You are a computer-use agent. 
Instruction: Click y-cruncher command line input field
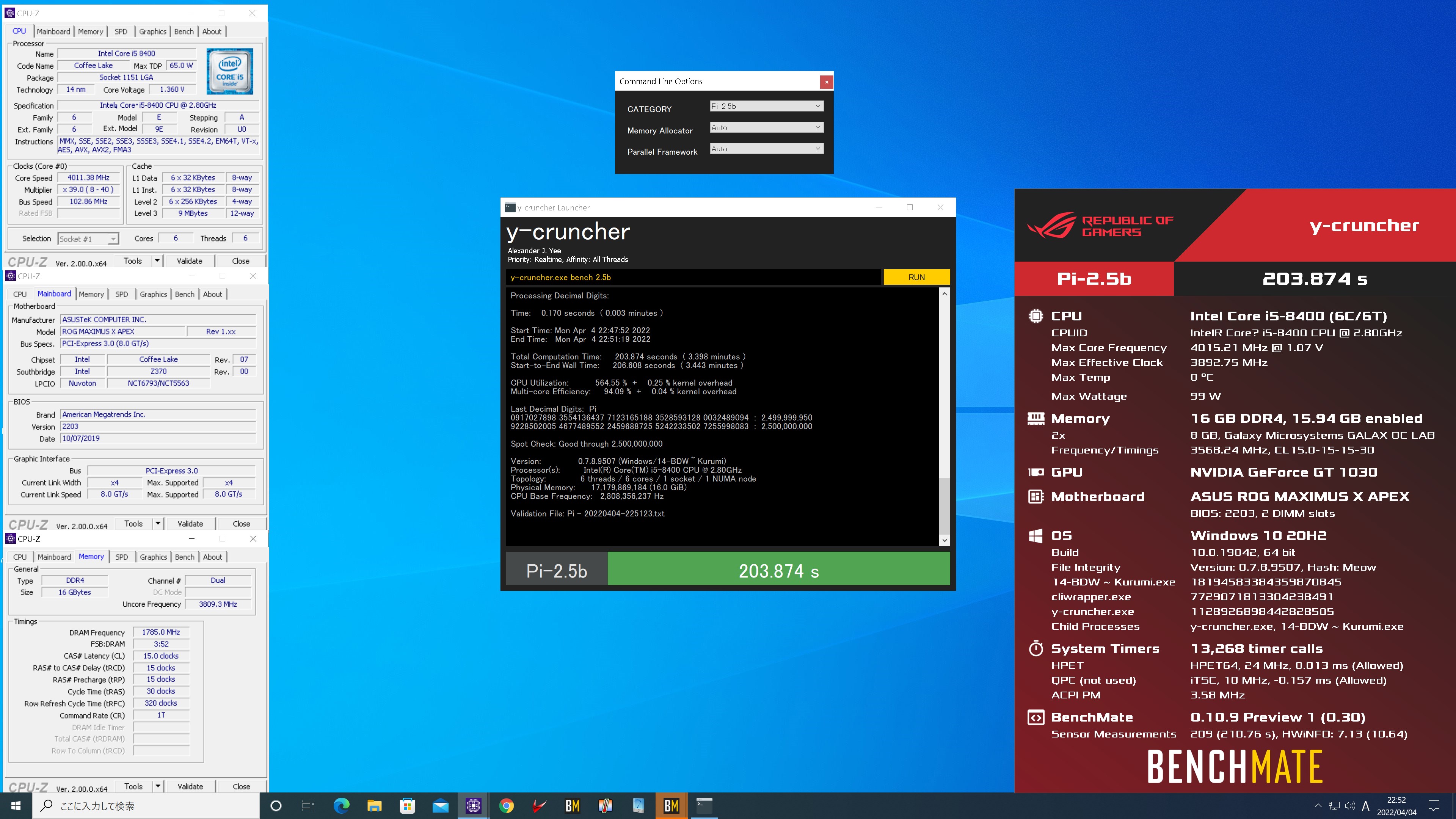(x=693, y=278)
